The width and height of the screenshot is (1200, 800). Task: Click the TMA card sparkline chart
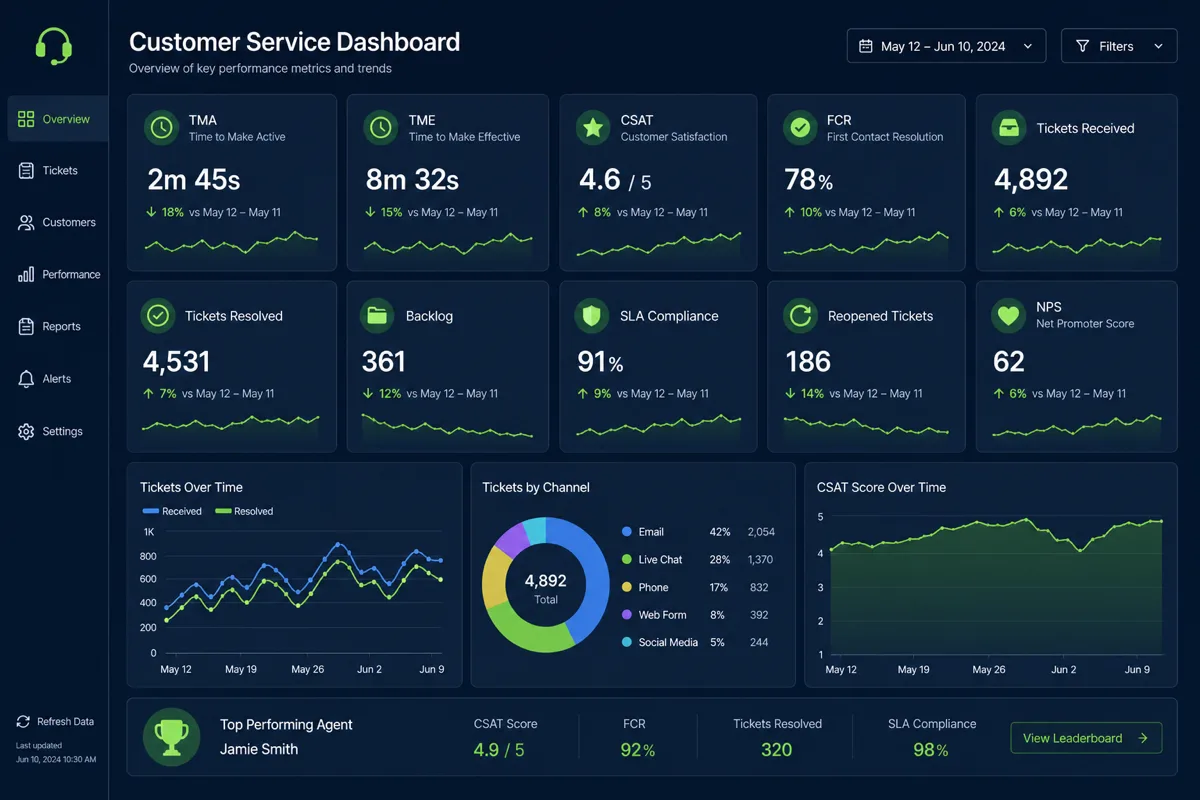[231, 242]
